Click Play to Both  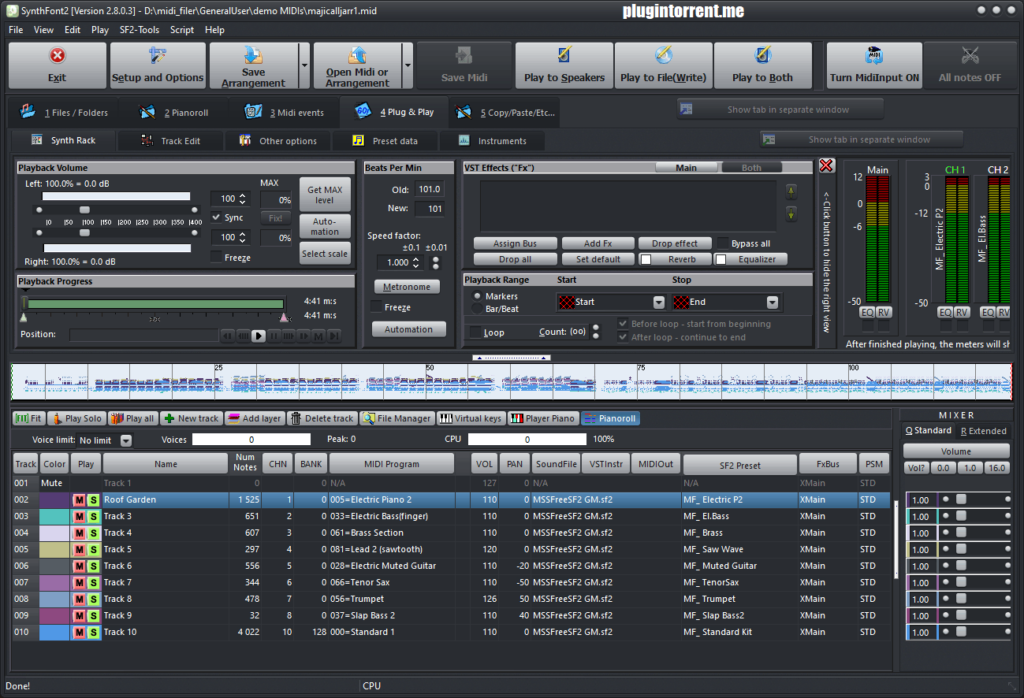tap(763, 65)
